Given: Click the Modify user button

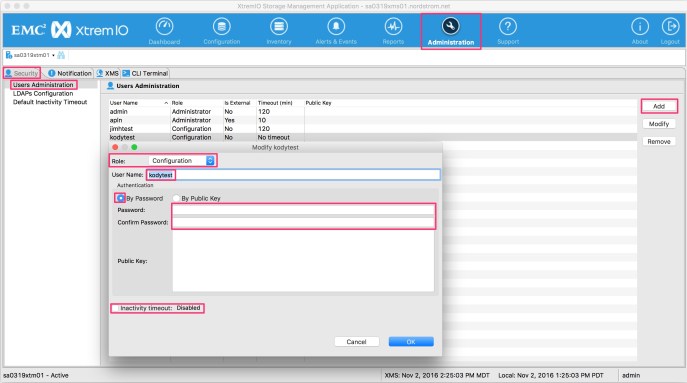Looking at the screenshot, I should [x=659, y=124].
